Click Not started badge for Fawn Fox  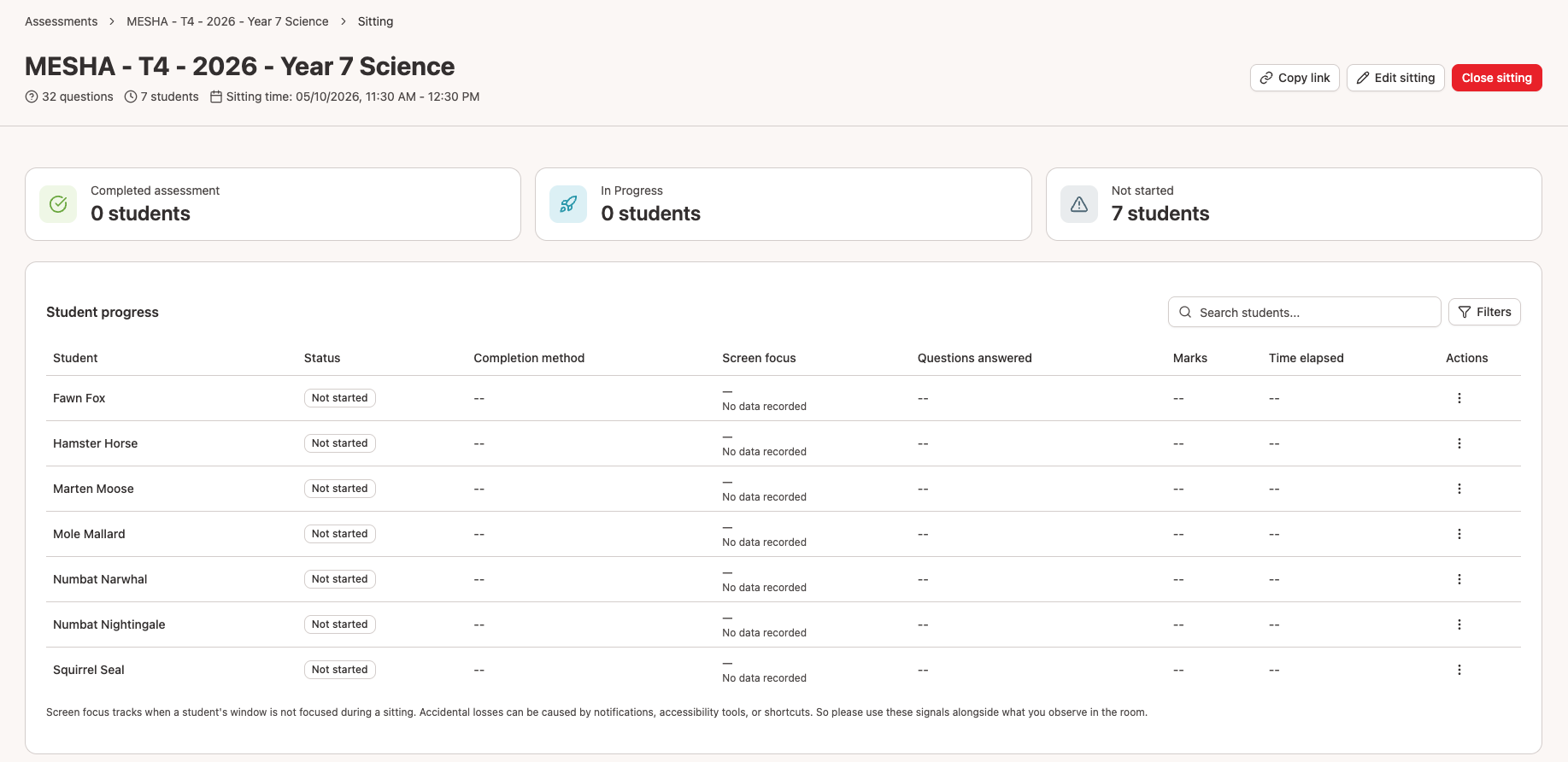[x=339, y=398]
